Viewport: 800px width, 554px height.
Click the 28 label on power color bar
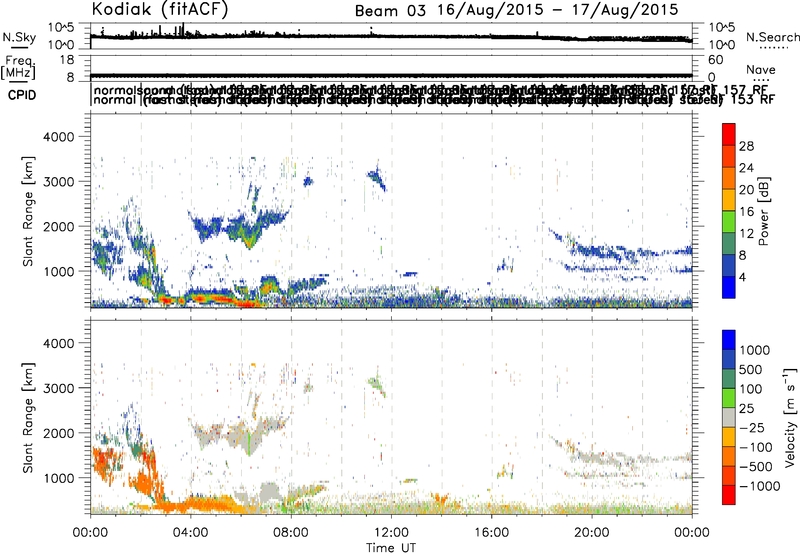[x=746, y=146]
